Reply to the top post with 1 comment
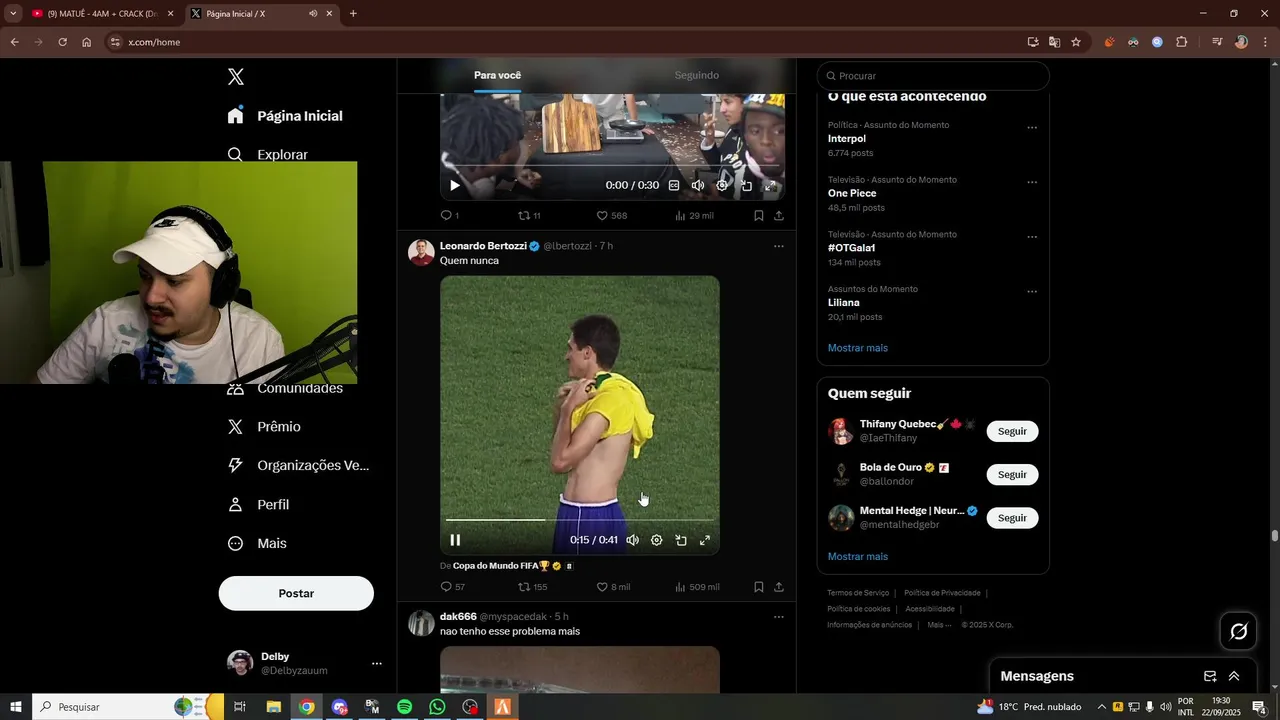 450,216
